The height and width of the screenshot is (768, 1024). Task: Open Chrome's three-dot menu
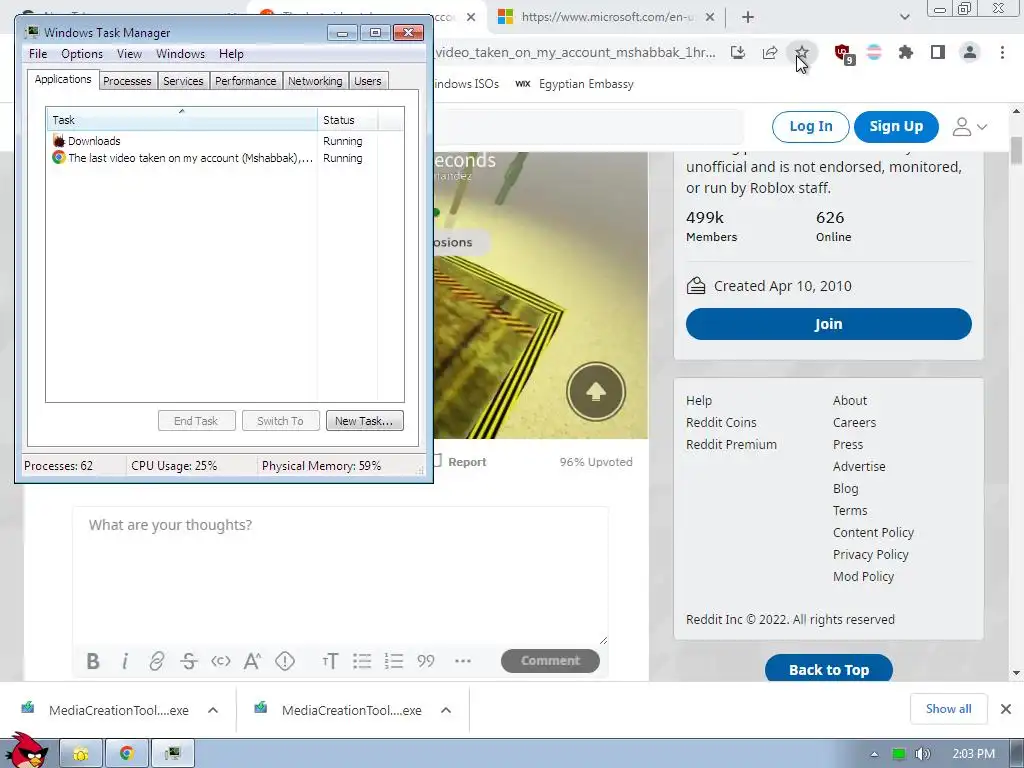pyautogui.click(x=1002, y=52)
